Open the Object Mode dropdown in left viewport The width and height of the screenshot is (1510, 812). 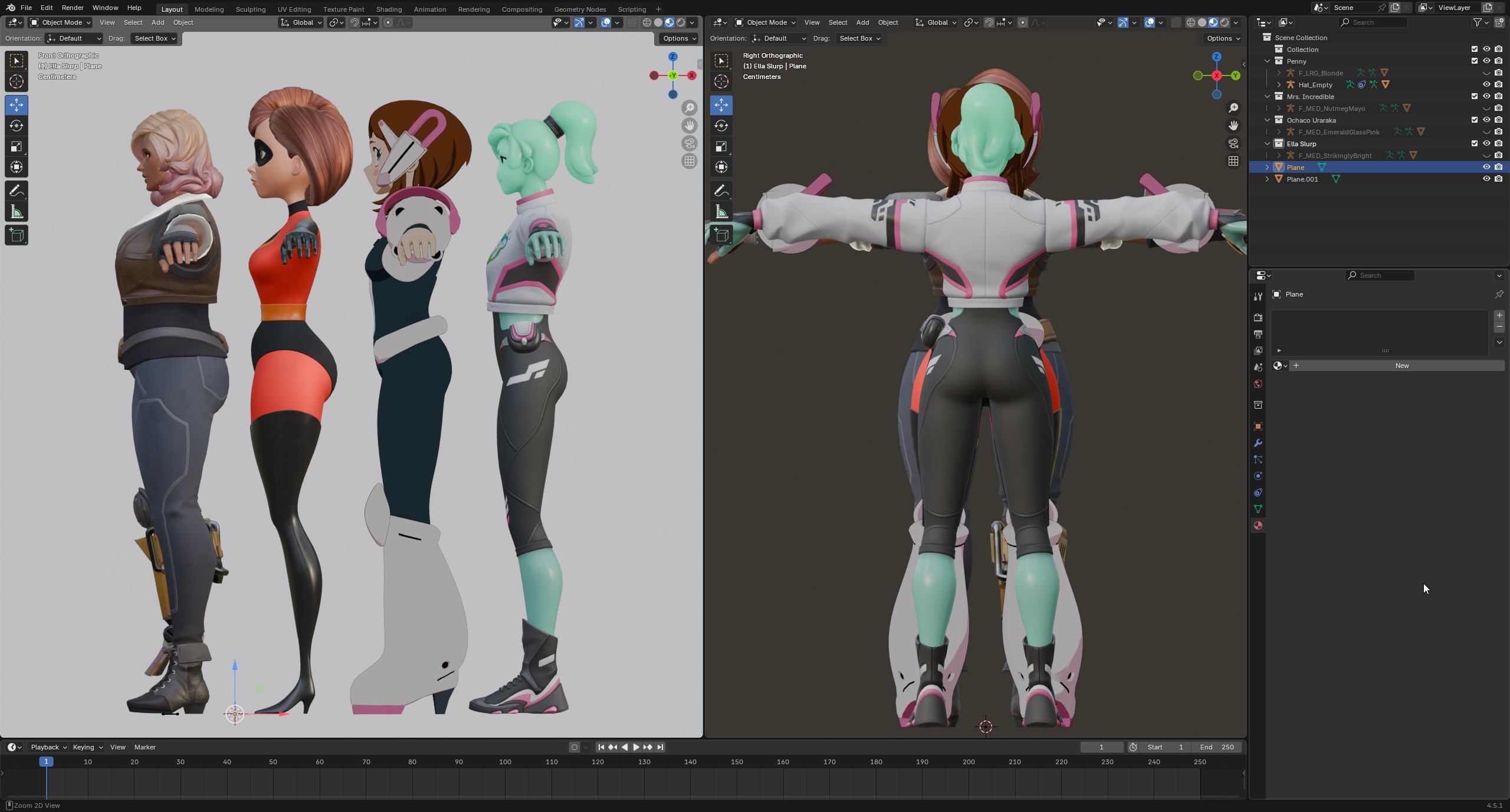61,22
